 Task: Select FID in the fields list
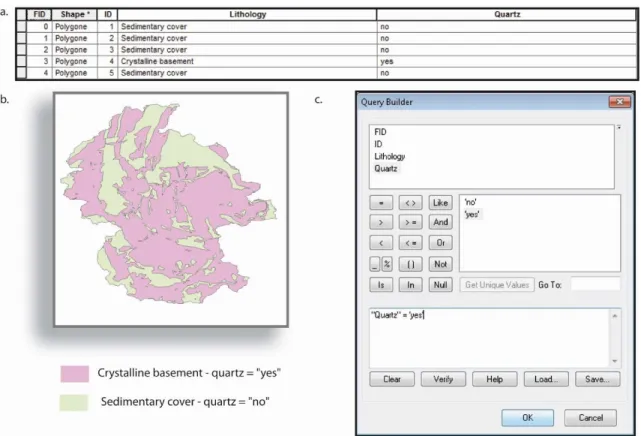pos(380,132)
